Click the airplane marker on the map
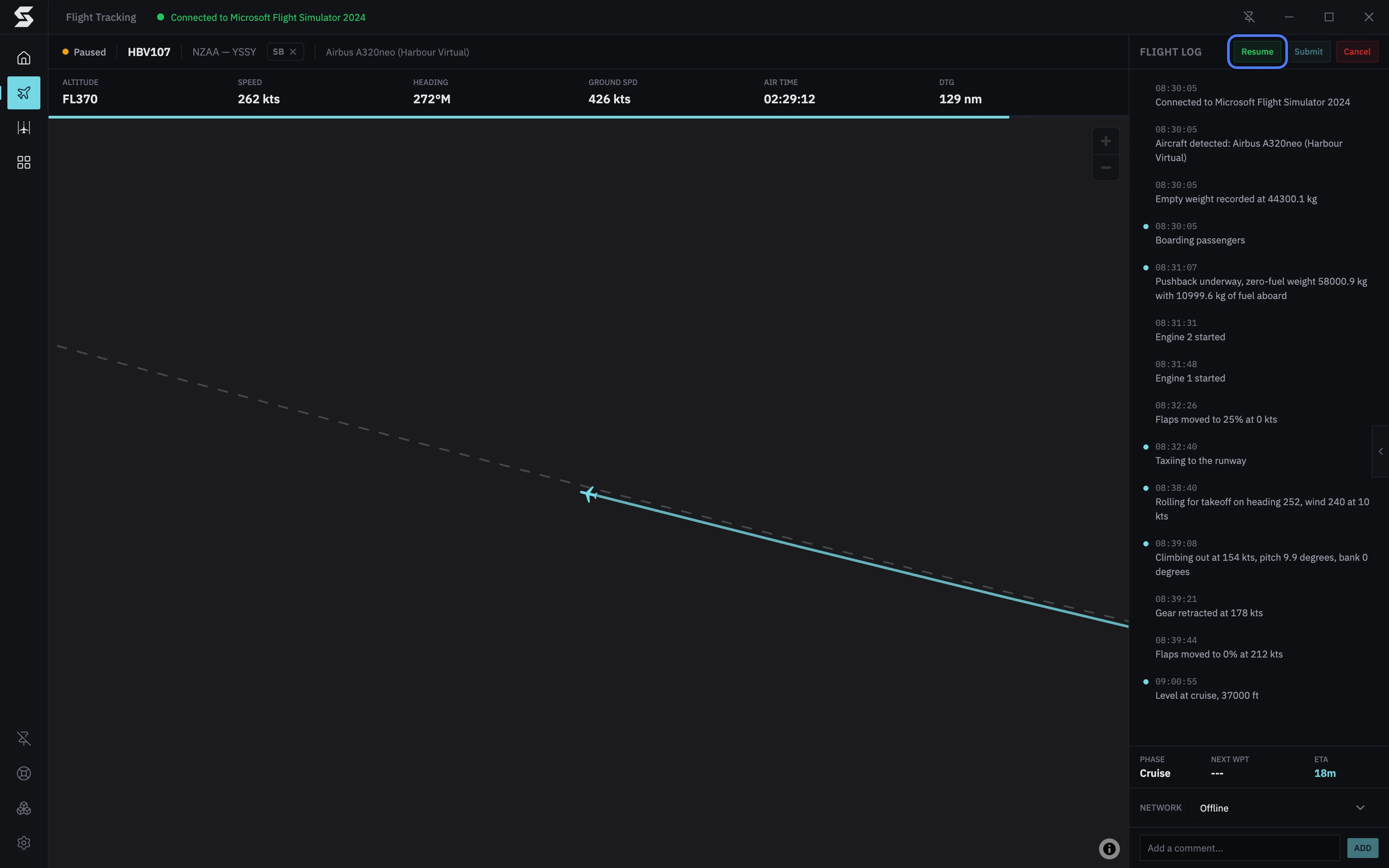This screenshot has width=1389, height=868. [589, 494]
